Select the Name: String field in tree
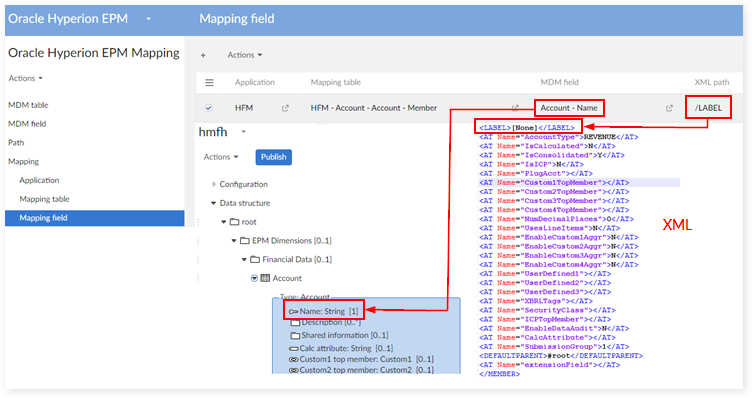This screenshot has height=398, width=752. pyautogui.click(x=324, y=311)
